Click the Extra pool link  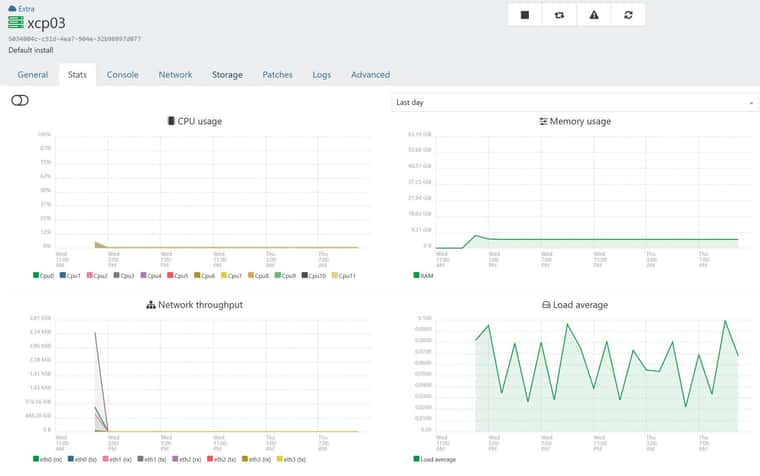click(26, 9)
